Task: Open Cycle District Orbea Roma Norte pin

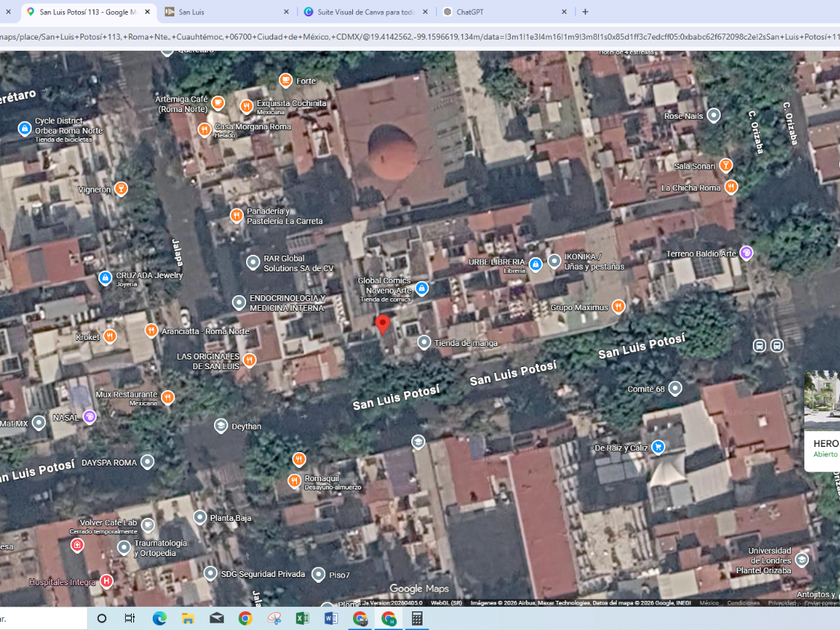Action: (25, 129)
